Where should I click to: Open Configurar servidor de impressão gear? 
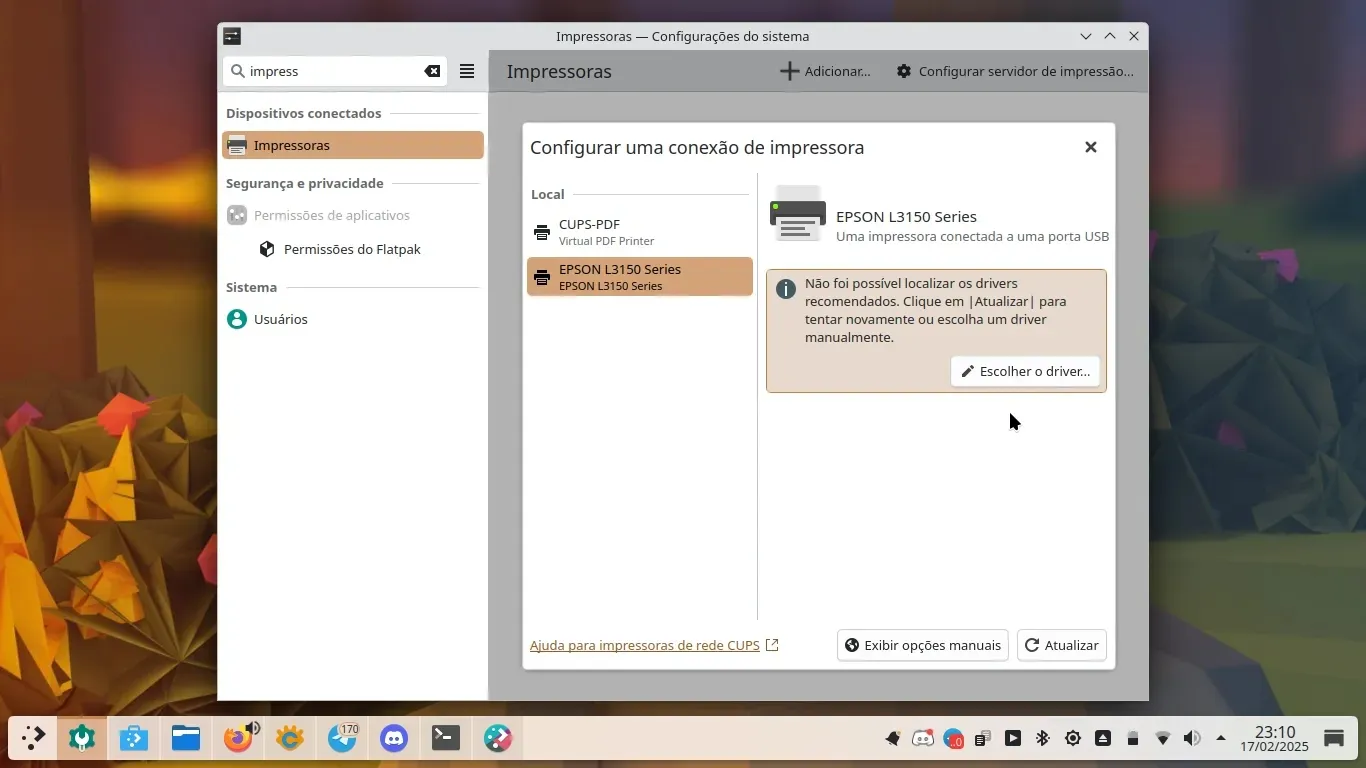point(904,71)
